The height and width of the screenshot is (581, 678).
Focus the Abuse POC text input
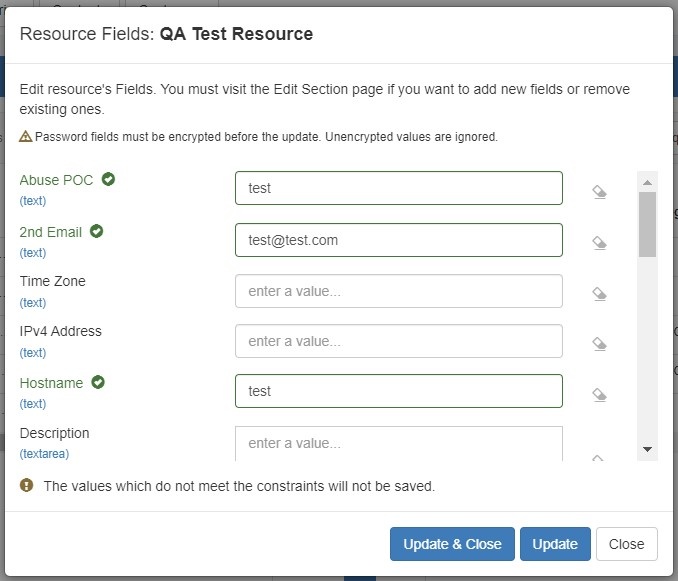coord(398,188)
